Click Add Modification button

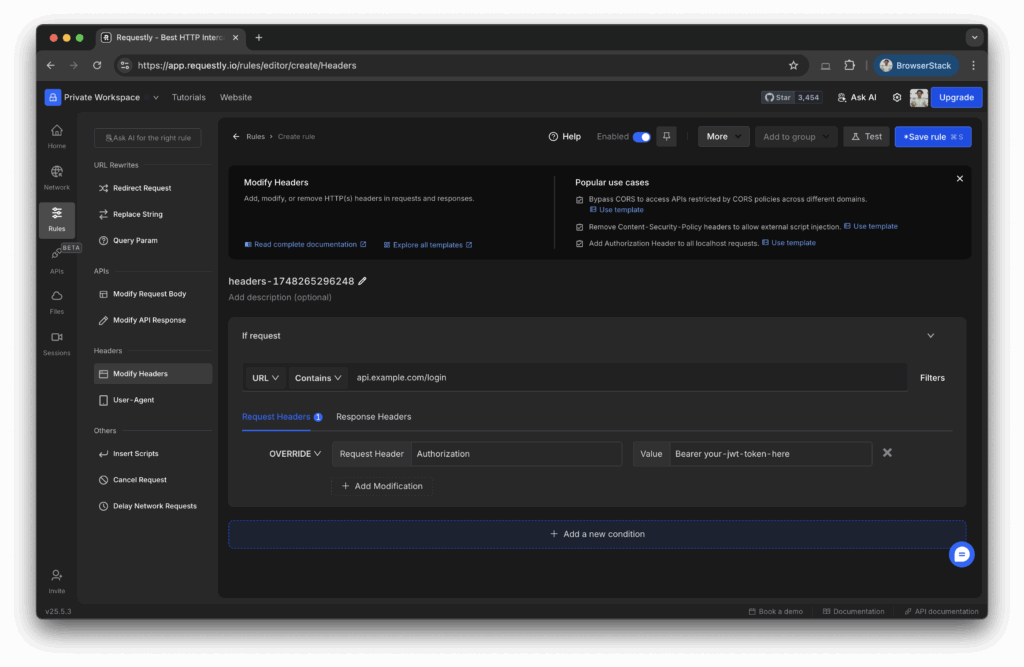pyautogui.click(x=382, y=486)
